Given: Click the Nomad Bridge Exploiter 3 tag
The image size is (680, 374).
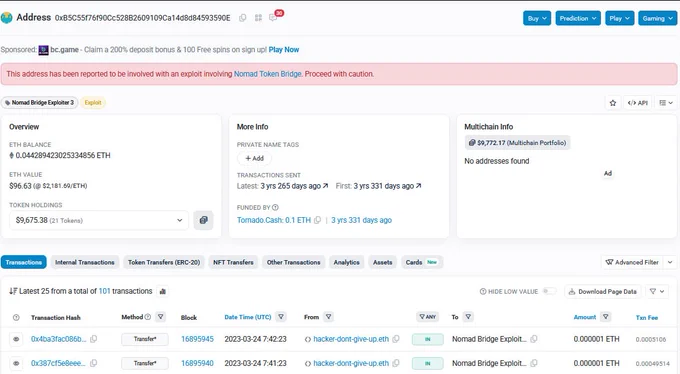Looking at the screenshot, I should pos(39,102).
